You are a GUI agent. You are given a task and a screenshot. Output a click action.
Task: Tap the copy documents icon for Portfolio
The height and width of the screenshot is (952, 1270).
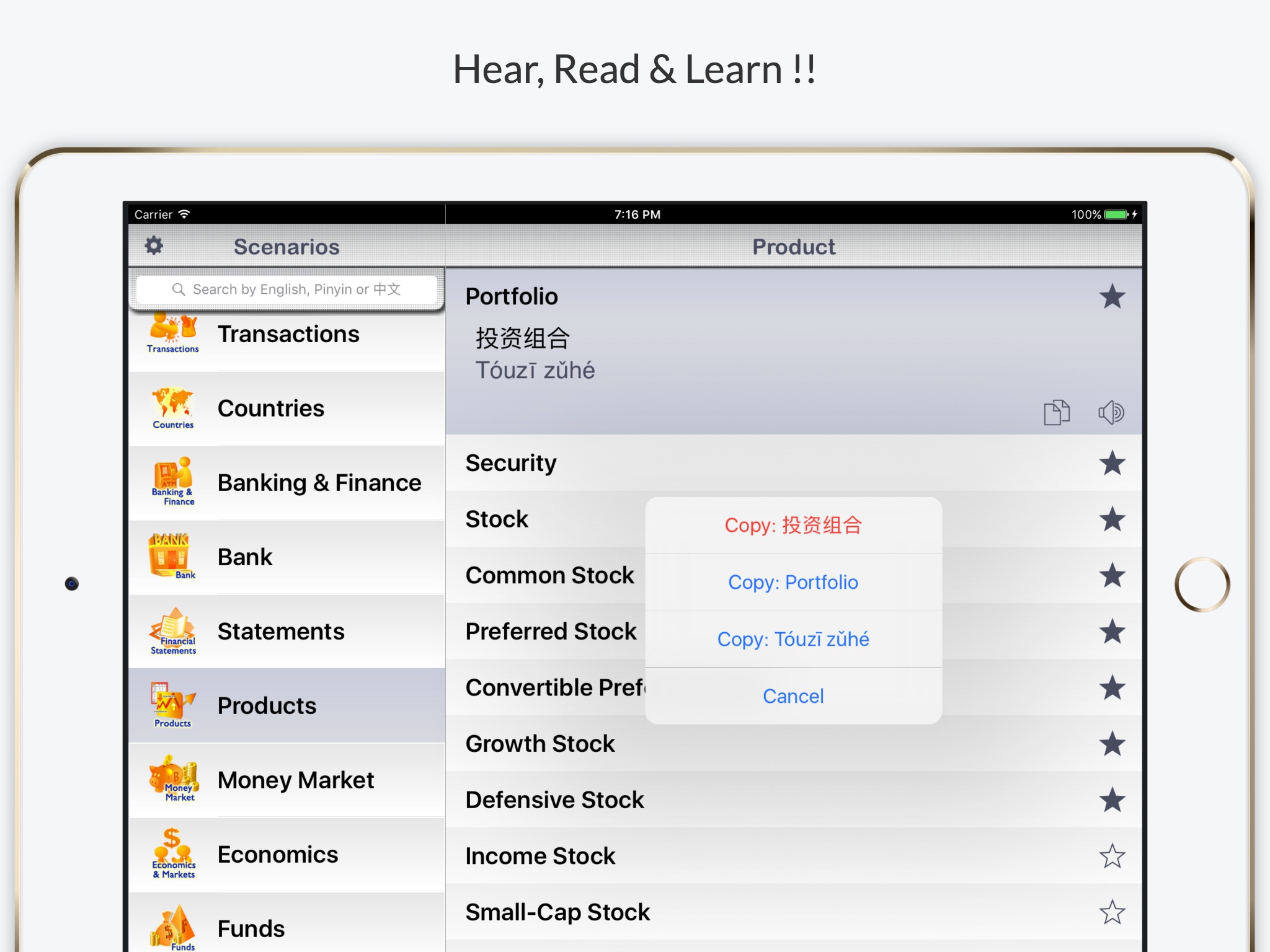point(1057,412)
